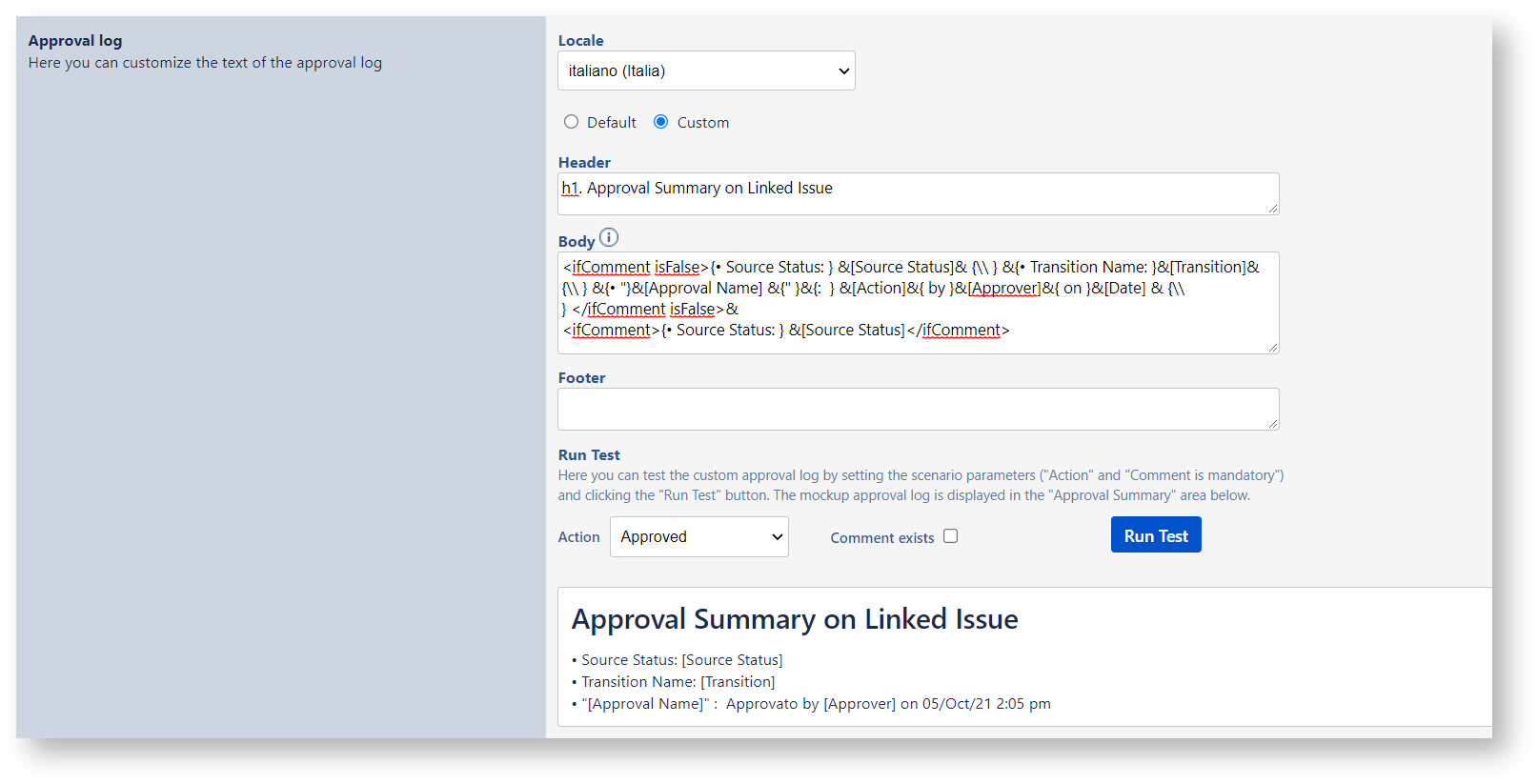Click the 'Comment exists' label text
The image size is (1538, 784).
pos(881,538)
